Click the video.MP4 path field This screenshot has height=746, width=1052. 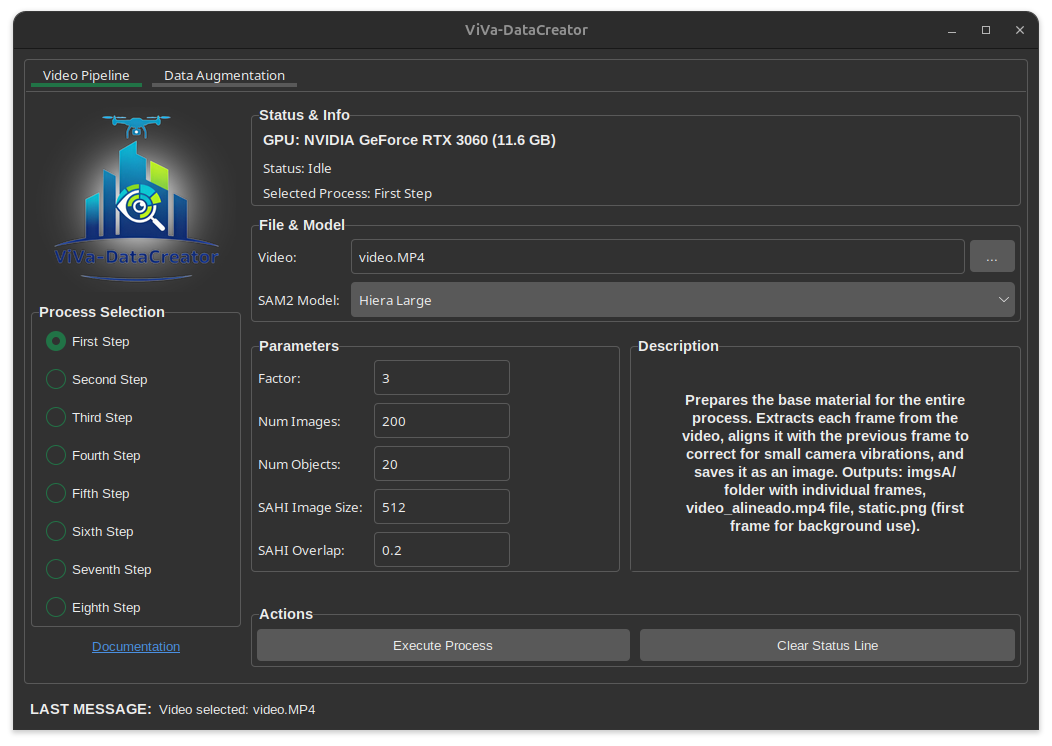tap(657, 256)
